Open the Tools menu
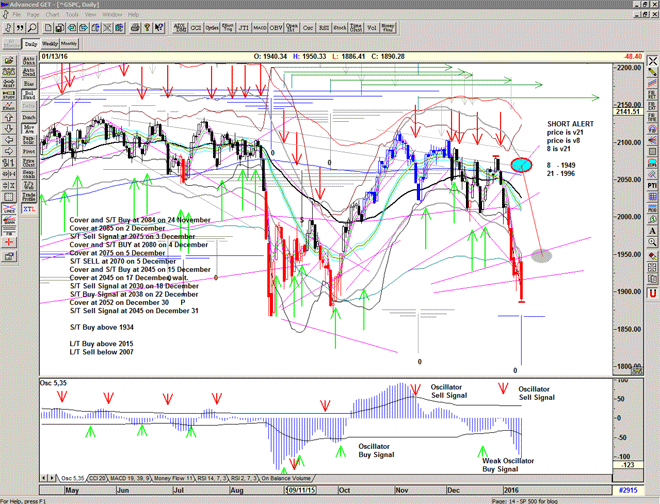Viewport: 660px width, 504px height. (72, 15)
